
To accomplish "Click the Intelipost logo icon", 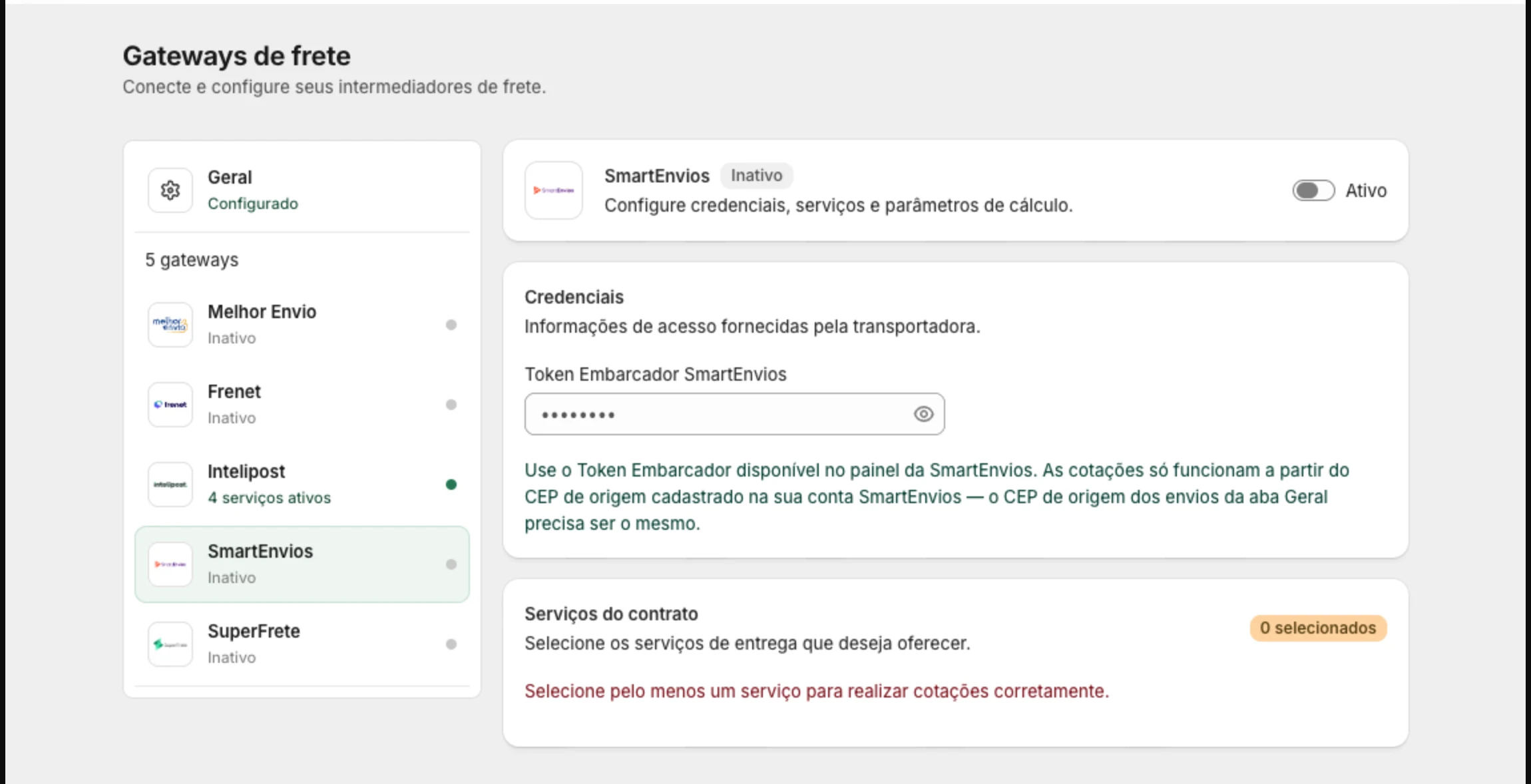I will [x=170, y=485].
